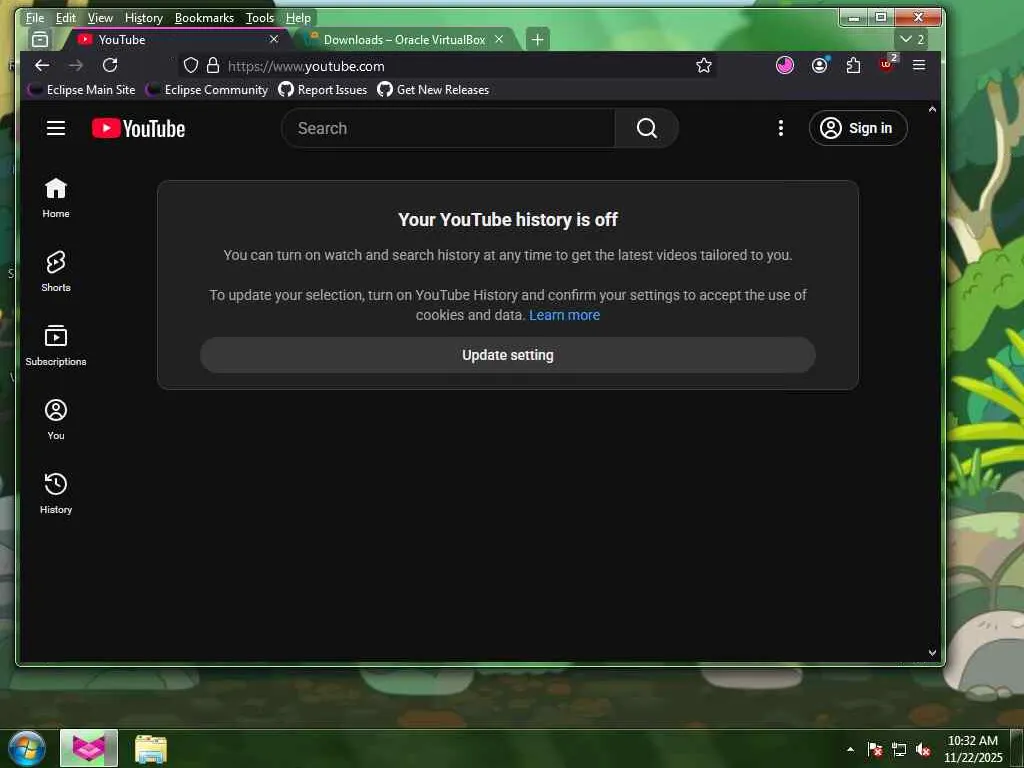Click the Sign in button

click(857, 128)
